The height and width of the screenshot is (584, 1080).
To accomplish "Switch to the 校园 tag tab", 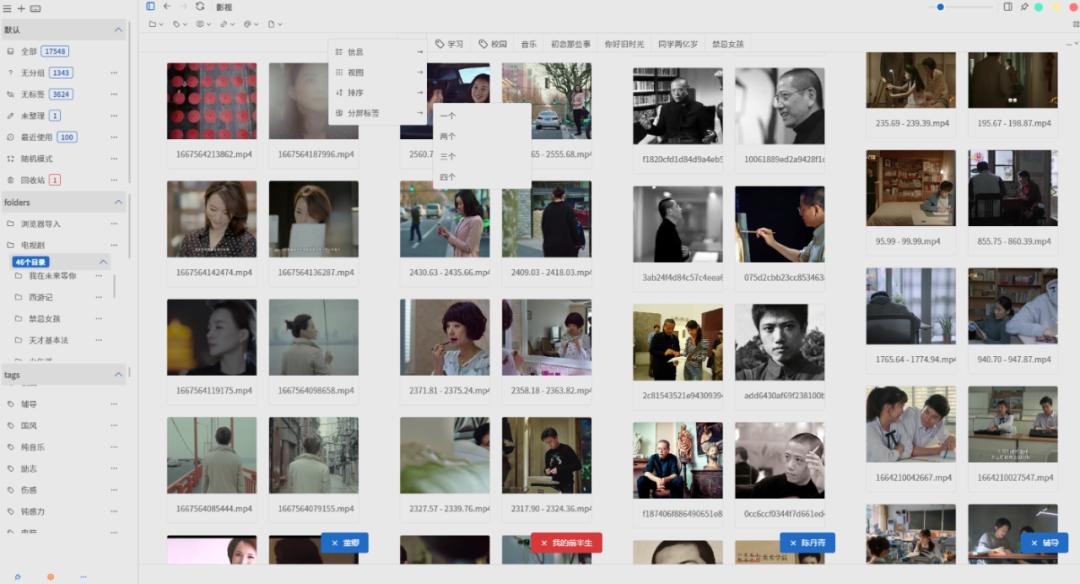I will click(493, 43).
